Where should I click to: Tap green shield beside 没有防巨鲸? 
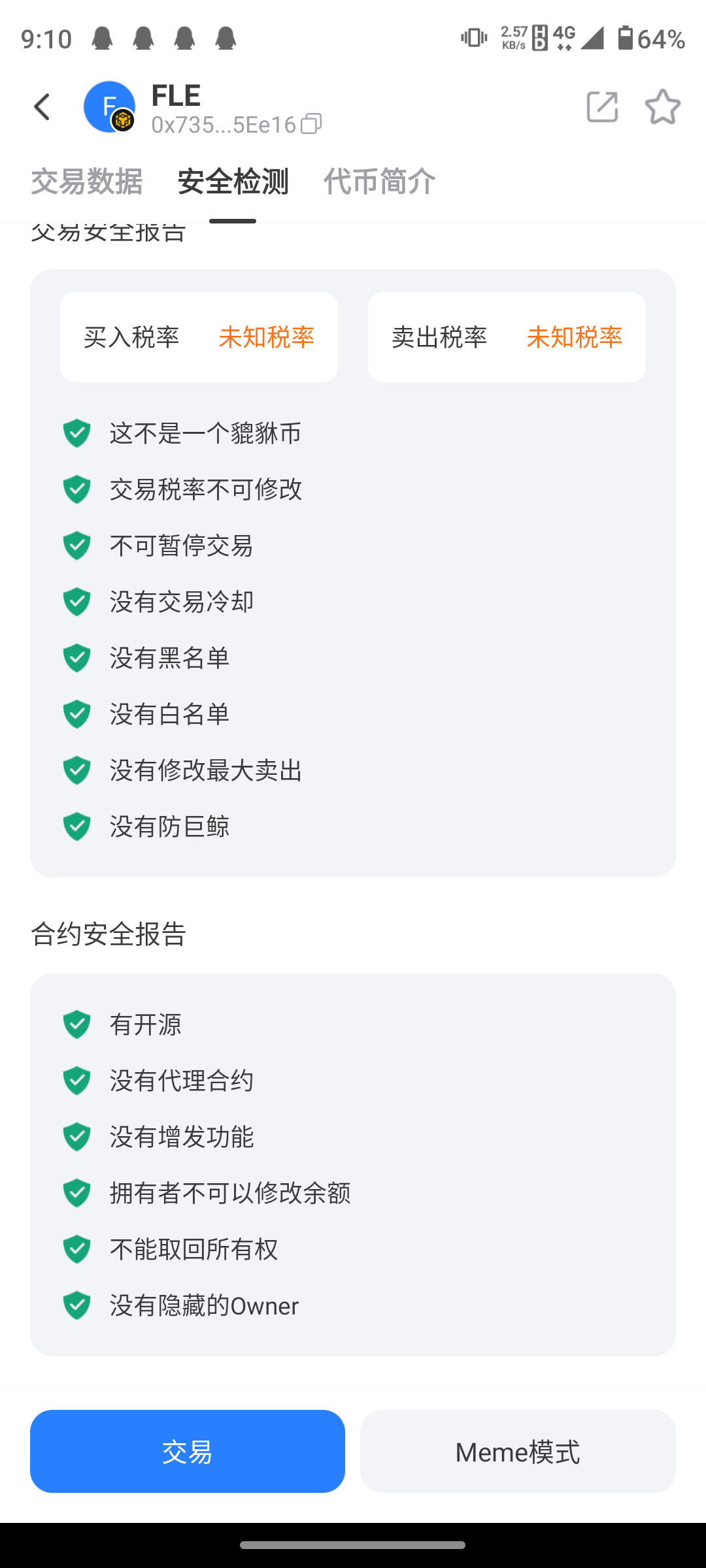tap(76, 826)
